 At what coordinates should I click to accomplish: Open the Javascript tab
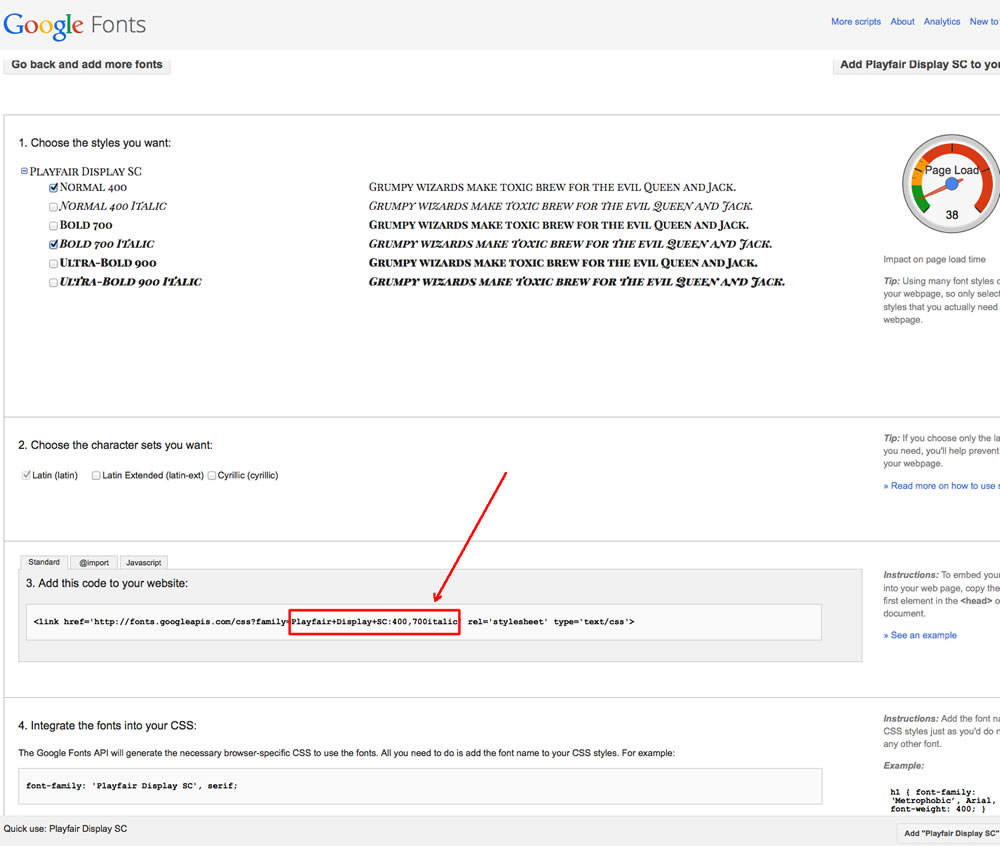click(x=143, y=563)
